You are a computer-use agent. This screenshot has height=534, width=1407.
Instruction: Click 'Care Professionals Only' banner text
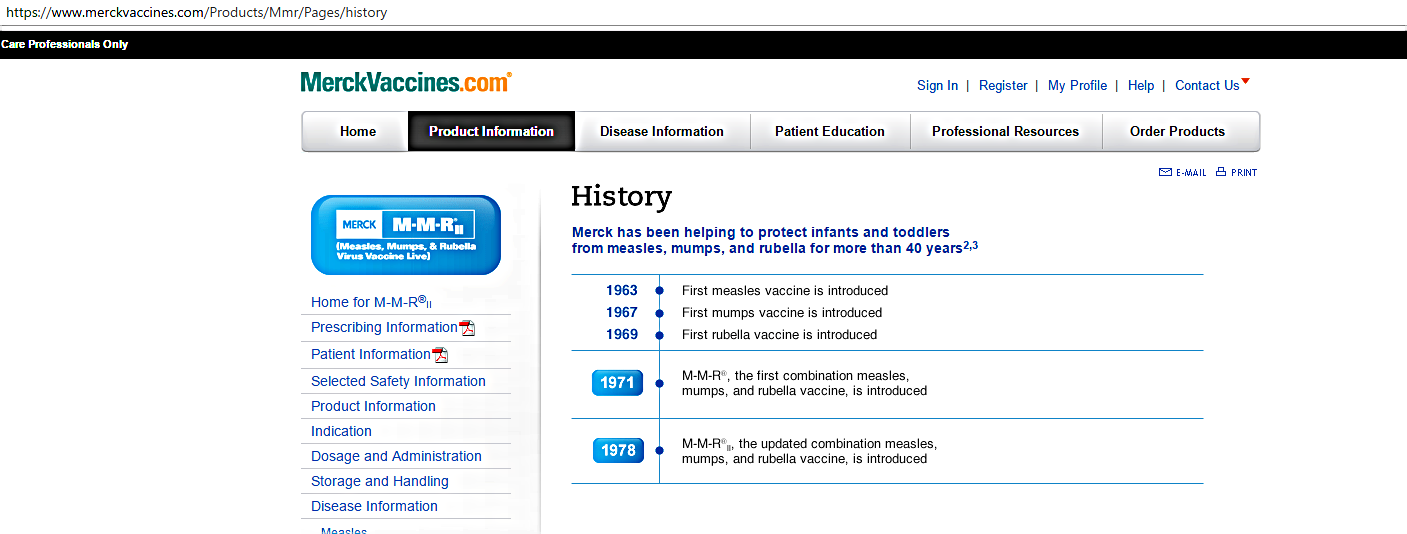(64, 45)
